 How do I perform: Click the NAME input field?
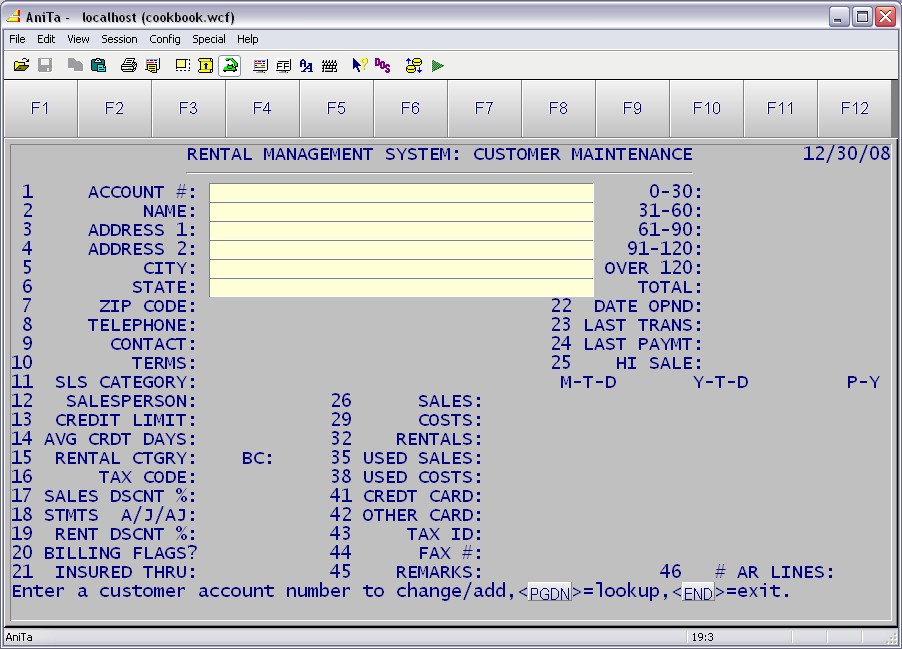[x=401, y=211]
